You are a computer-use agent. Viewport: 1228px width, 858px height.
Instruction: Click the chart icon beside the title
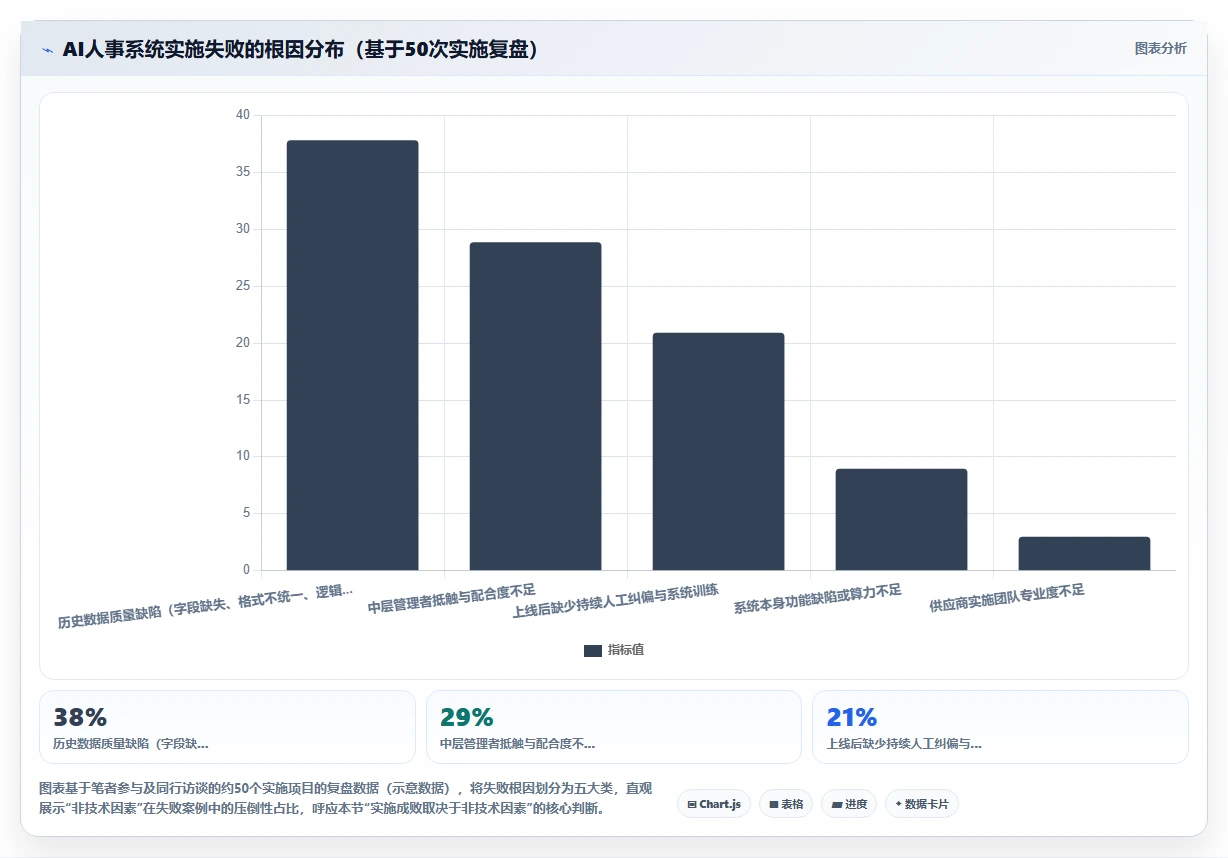(x=47, y=50)
